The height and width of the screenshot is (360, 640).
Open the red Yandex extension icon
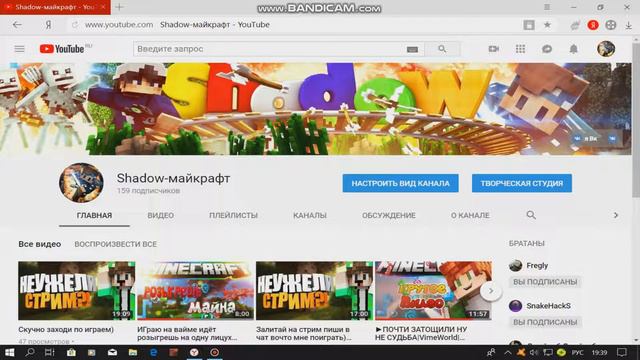click(593, 25)
